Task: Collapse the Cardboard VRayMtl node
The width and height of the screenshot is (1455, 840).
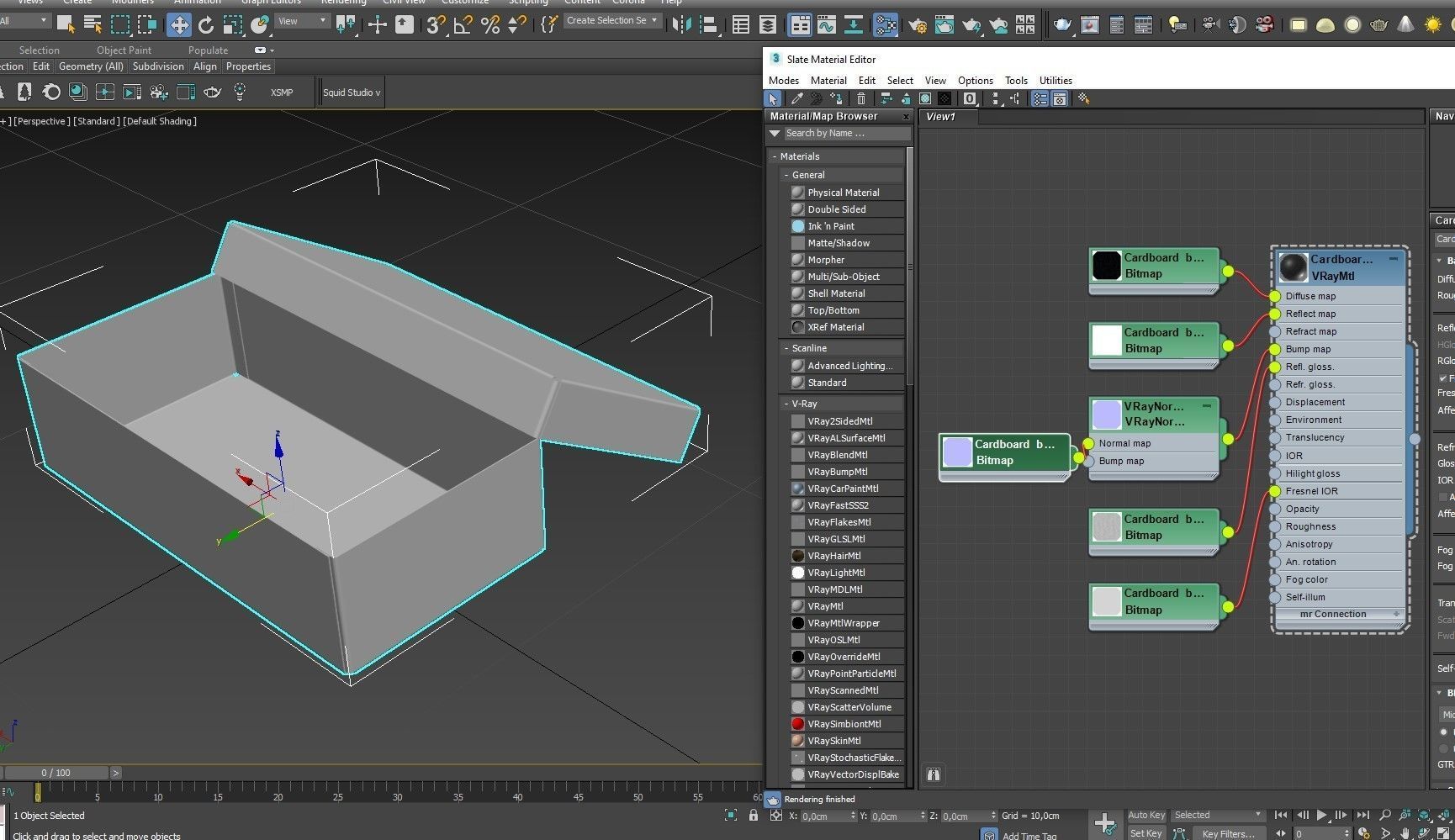Action: click(1394, 259)
